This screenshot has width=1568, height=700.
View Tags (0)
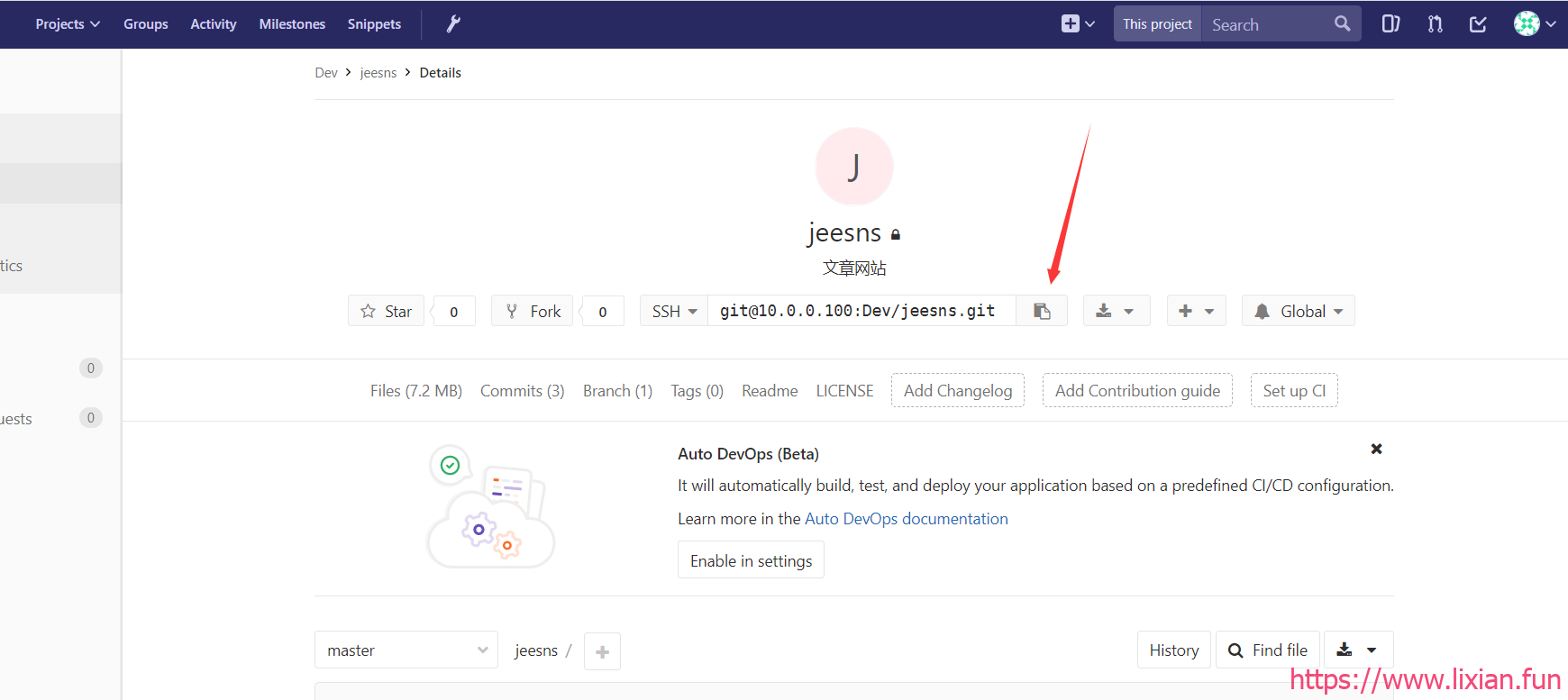697,391
